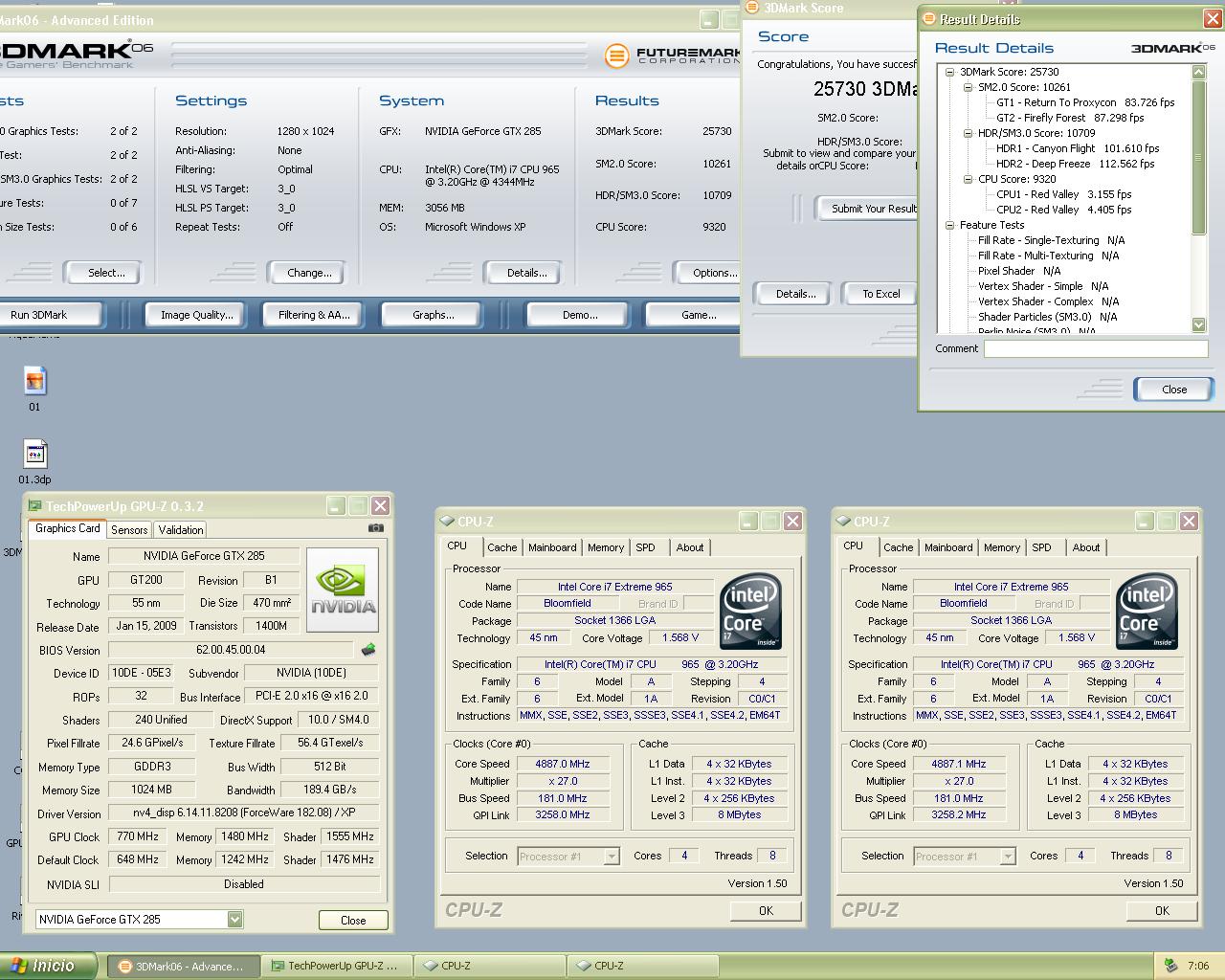Switch to TechPowerUp GPU-Z taskbar button
This screenshot has height=980, width=1225.
336,966
